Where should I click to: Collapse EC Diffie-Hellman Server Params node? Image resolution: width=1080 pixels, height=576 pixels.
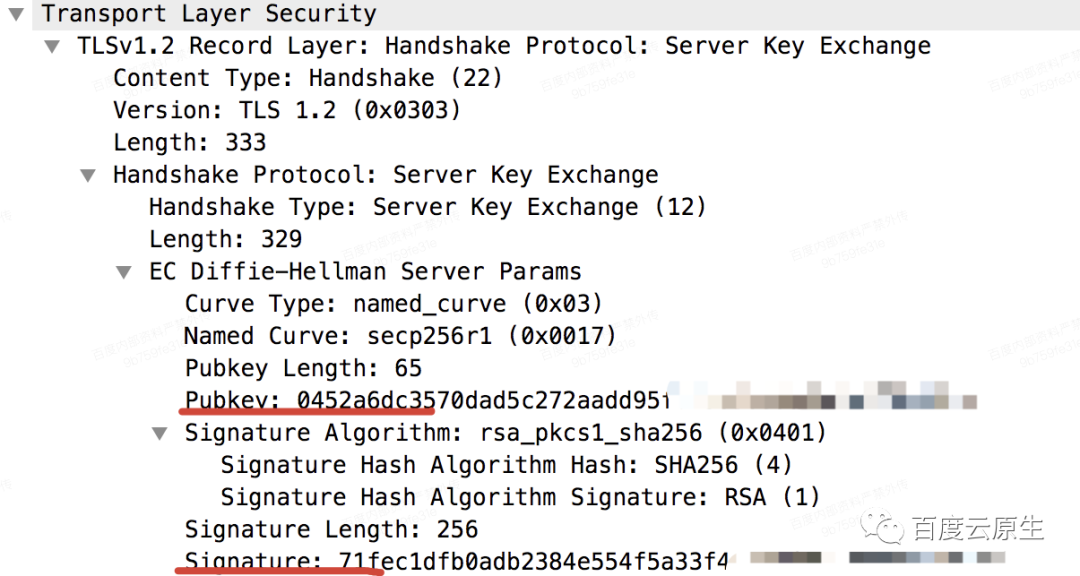[x=124, y=272]
